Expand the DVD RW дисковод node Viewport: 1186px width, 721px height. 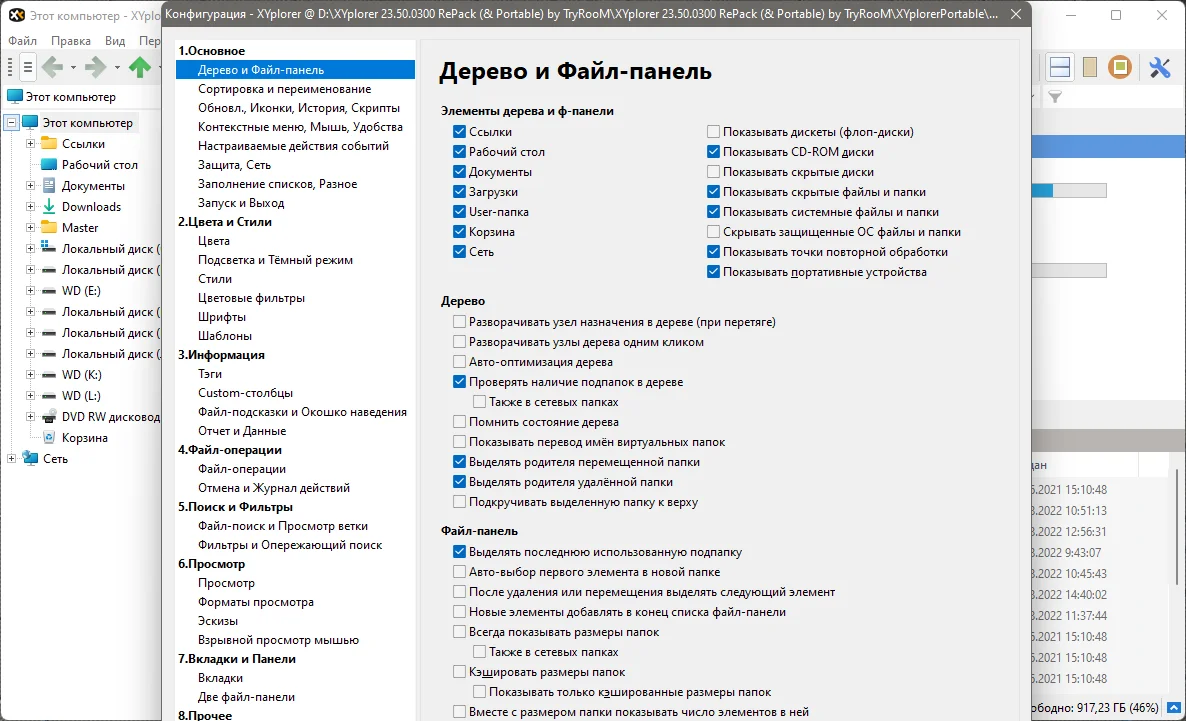coord(30,416)
